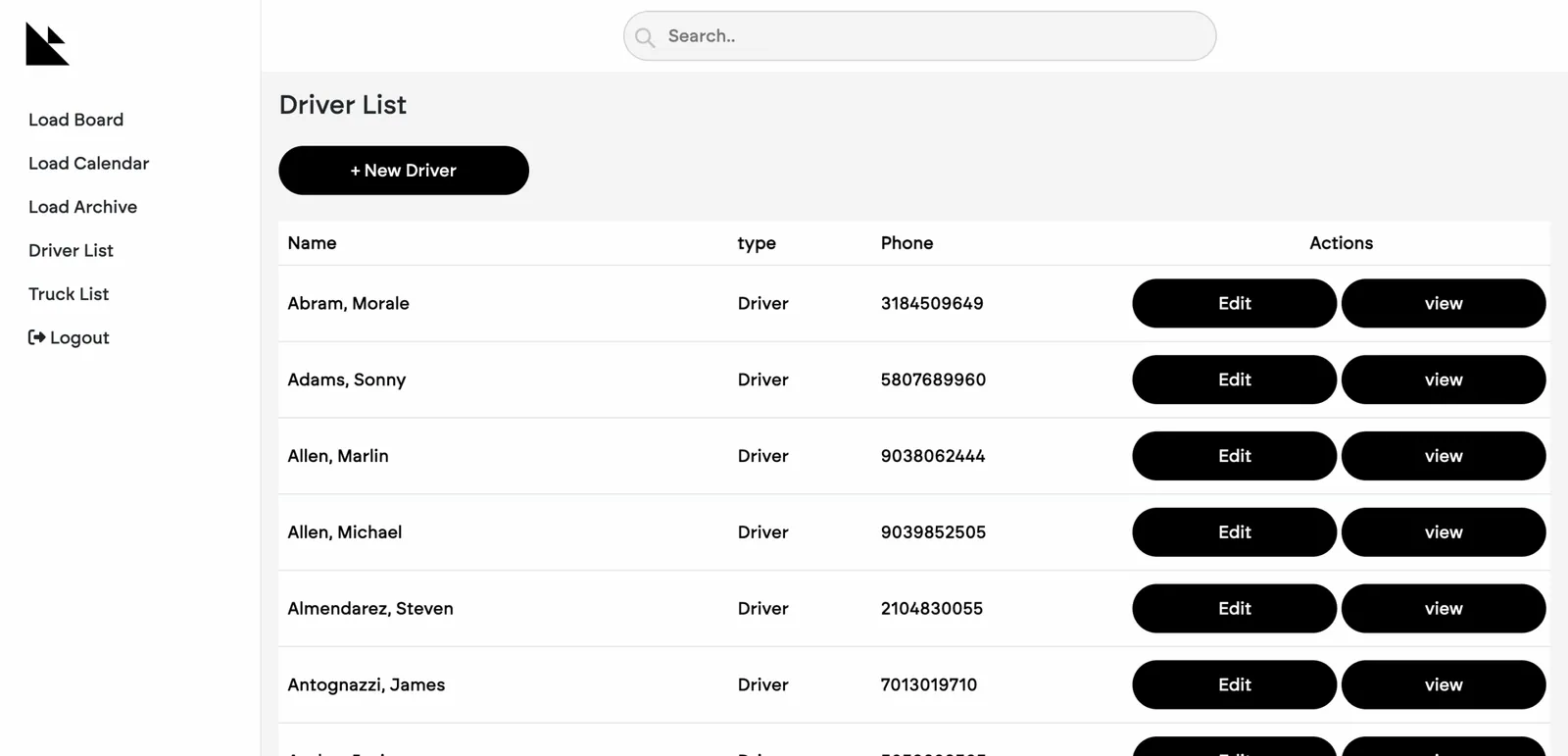View Almendarez, Steven details
This screenshot has height=756, width=1568.
(x=1444, y=609)
